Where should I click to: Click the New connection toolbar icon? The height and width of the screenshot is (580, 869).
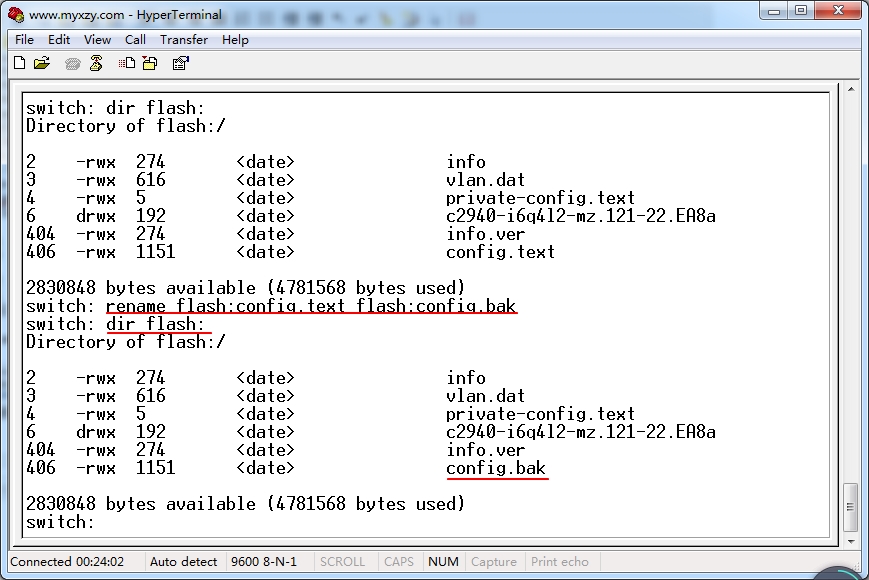(x=19, y=63)
